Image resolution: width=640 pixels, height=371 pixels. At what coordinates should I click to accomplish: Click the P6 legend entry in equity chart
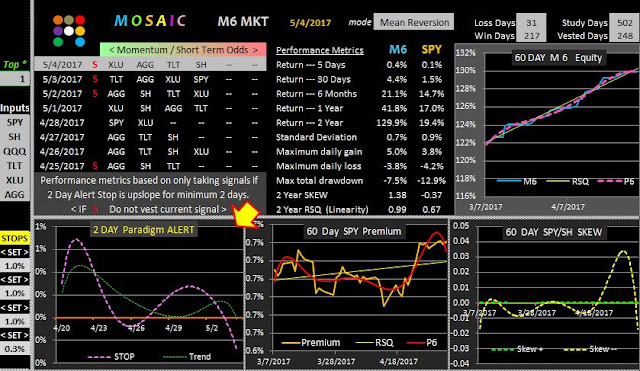pos(616,181)
